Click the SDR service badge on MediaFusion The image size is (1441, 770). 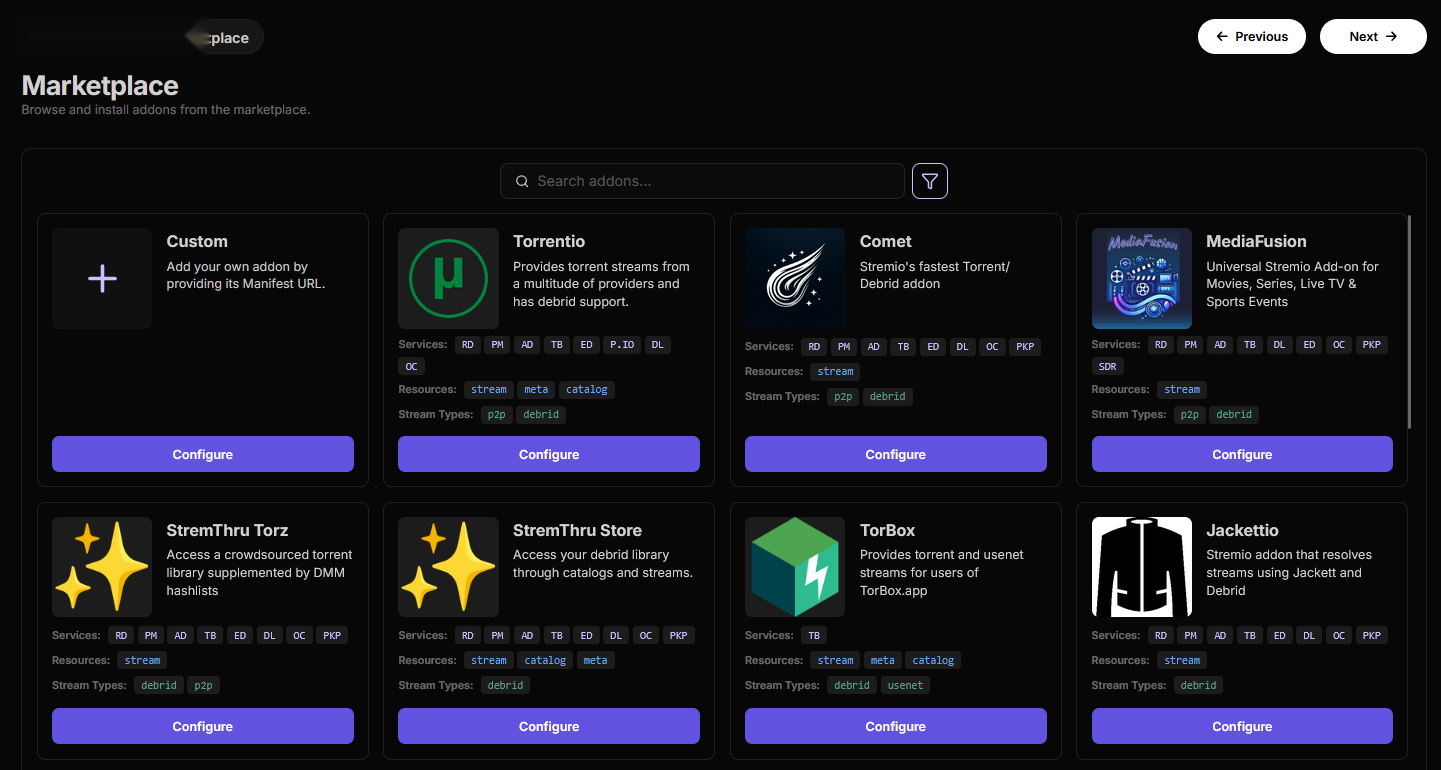click(x=1107, y=367)
